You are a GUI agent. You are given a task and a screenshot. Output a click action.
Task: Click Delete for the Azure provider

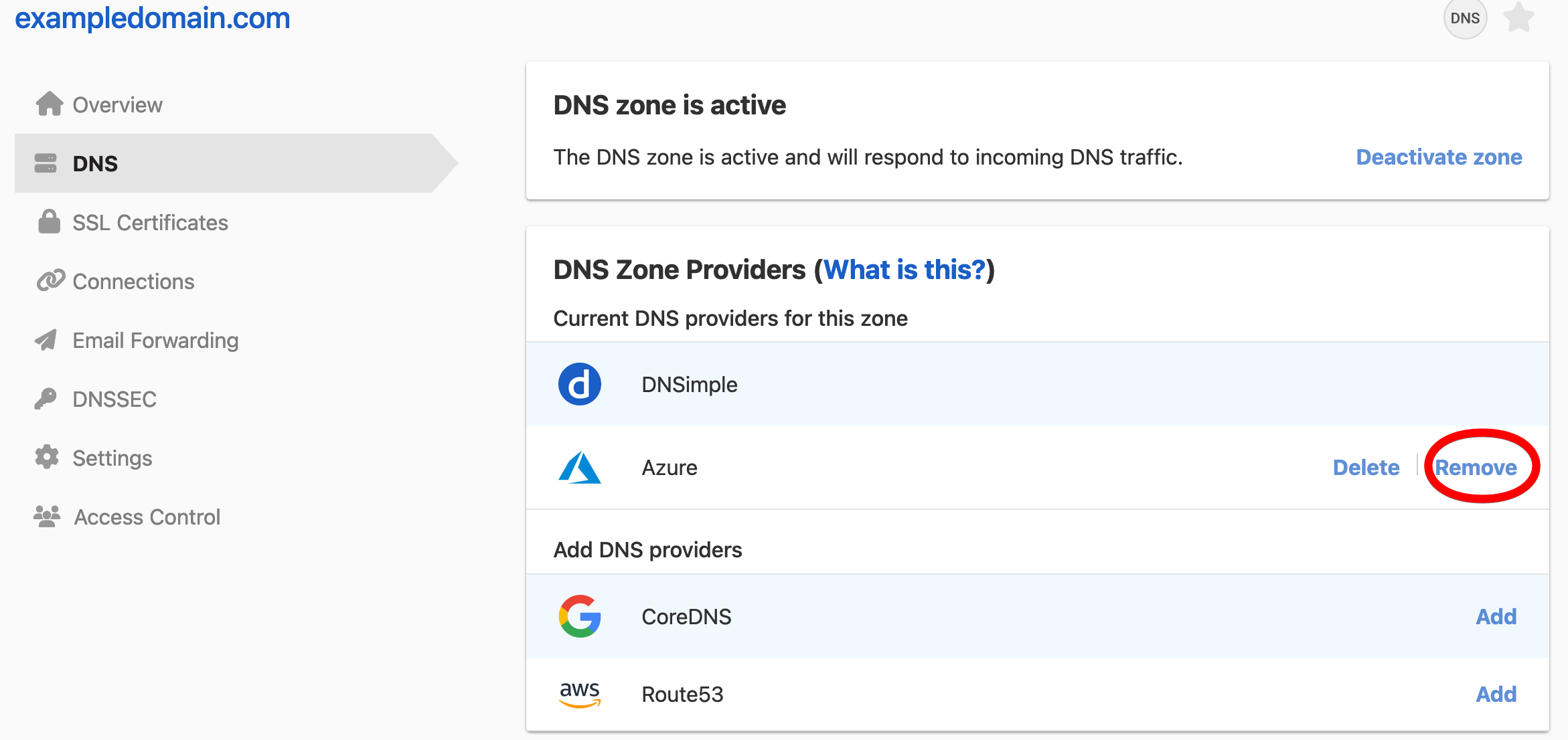[x=1366, y=467]
